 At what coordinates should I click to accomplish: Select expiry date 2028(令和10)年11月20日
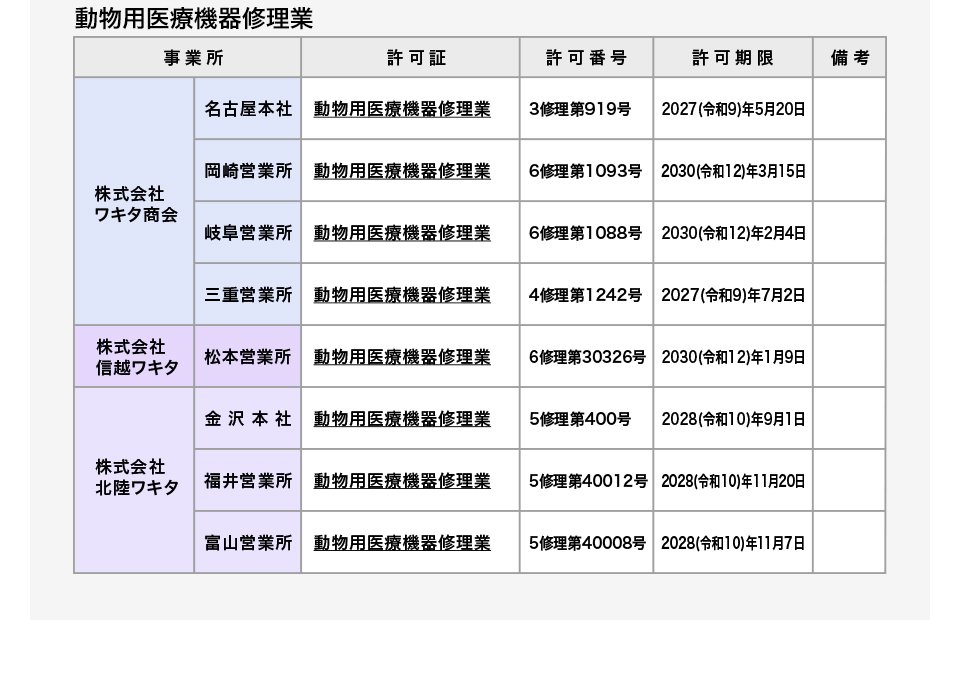733,481
